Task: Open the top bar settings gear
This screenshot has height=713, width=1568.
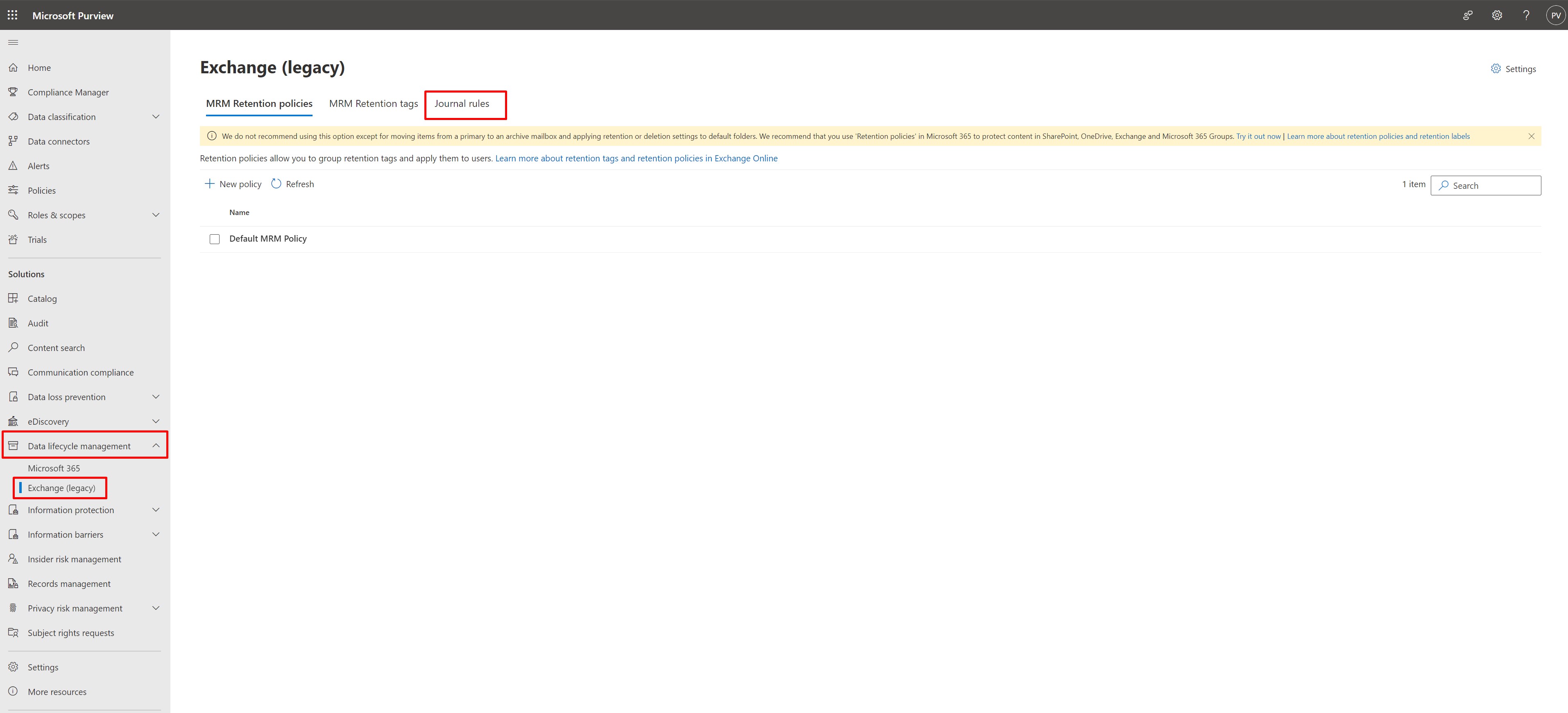Action: [1497, 15]
